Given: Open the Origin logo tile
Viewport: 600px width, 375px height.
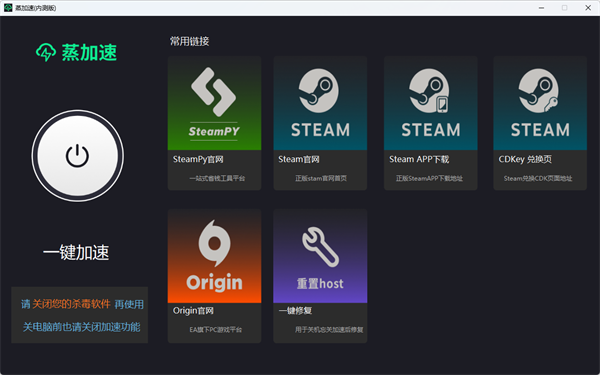Looking at the screenshot, I should pos(214,256).
